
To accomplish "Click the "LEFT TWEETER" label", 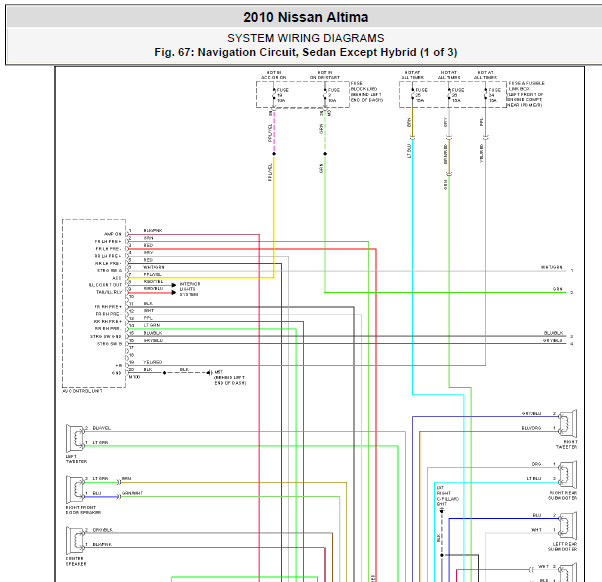I will coord(76,459).
